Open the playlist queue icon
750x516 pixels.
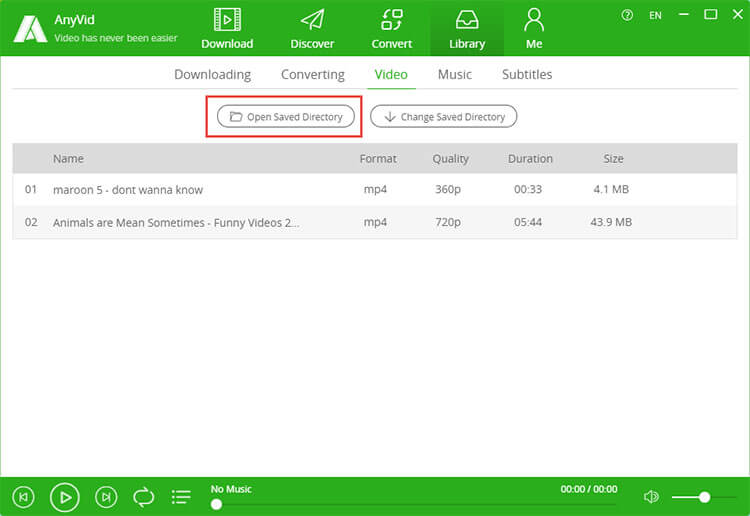(181, 497)
